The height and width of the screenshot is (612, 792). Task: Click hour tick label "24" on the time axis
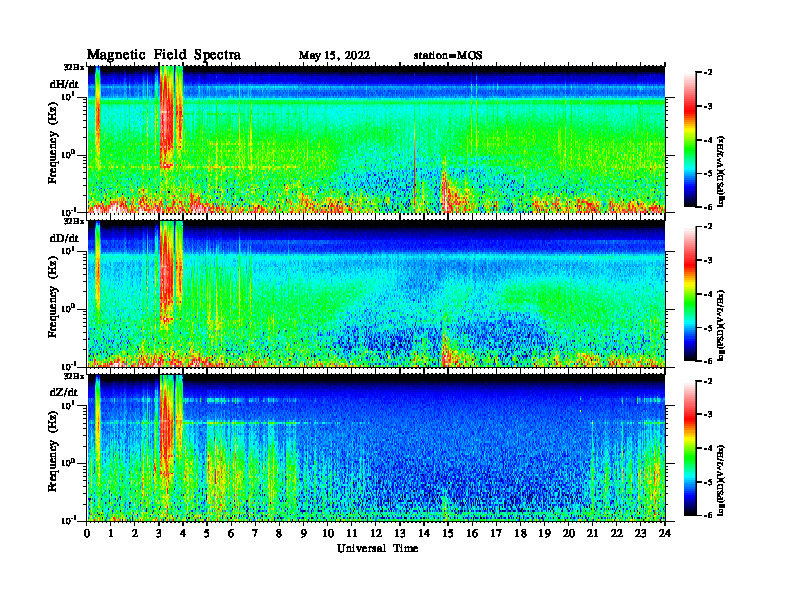(665, 534)
